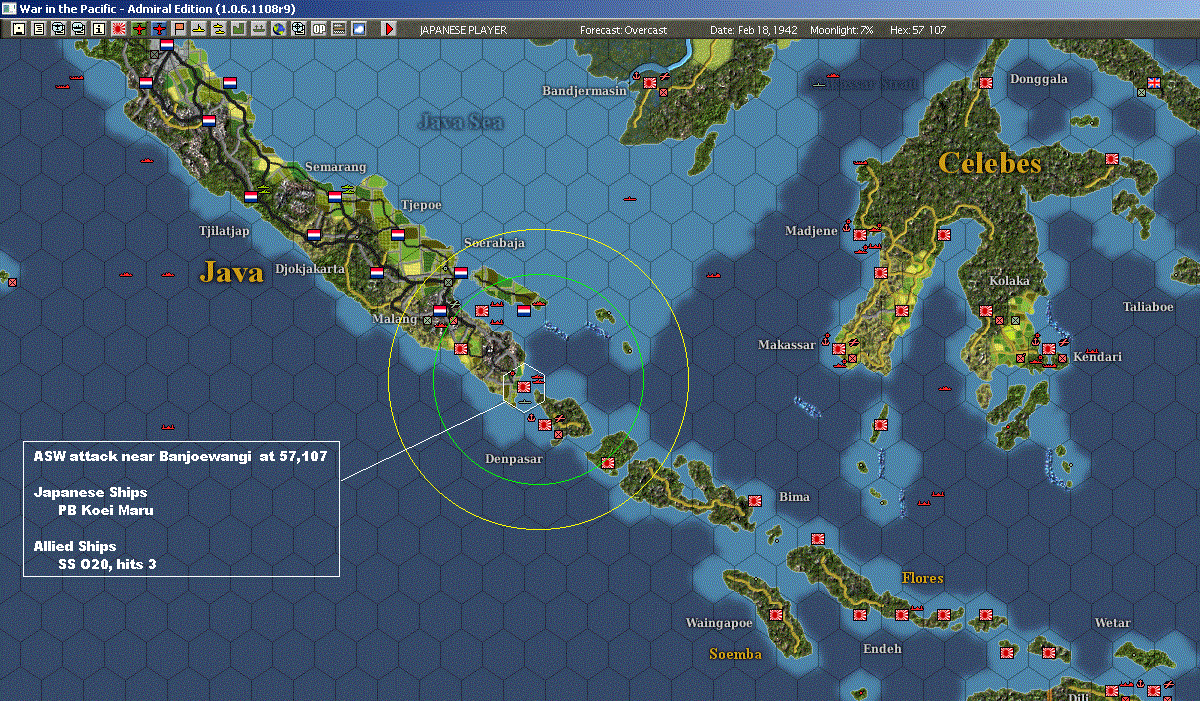Click the 'Wetar' island label
Viewport: 1200px width, 701px height.
click(x=1112, y=623)
